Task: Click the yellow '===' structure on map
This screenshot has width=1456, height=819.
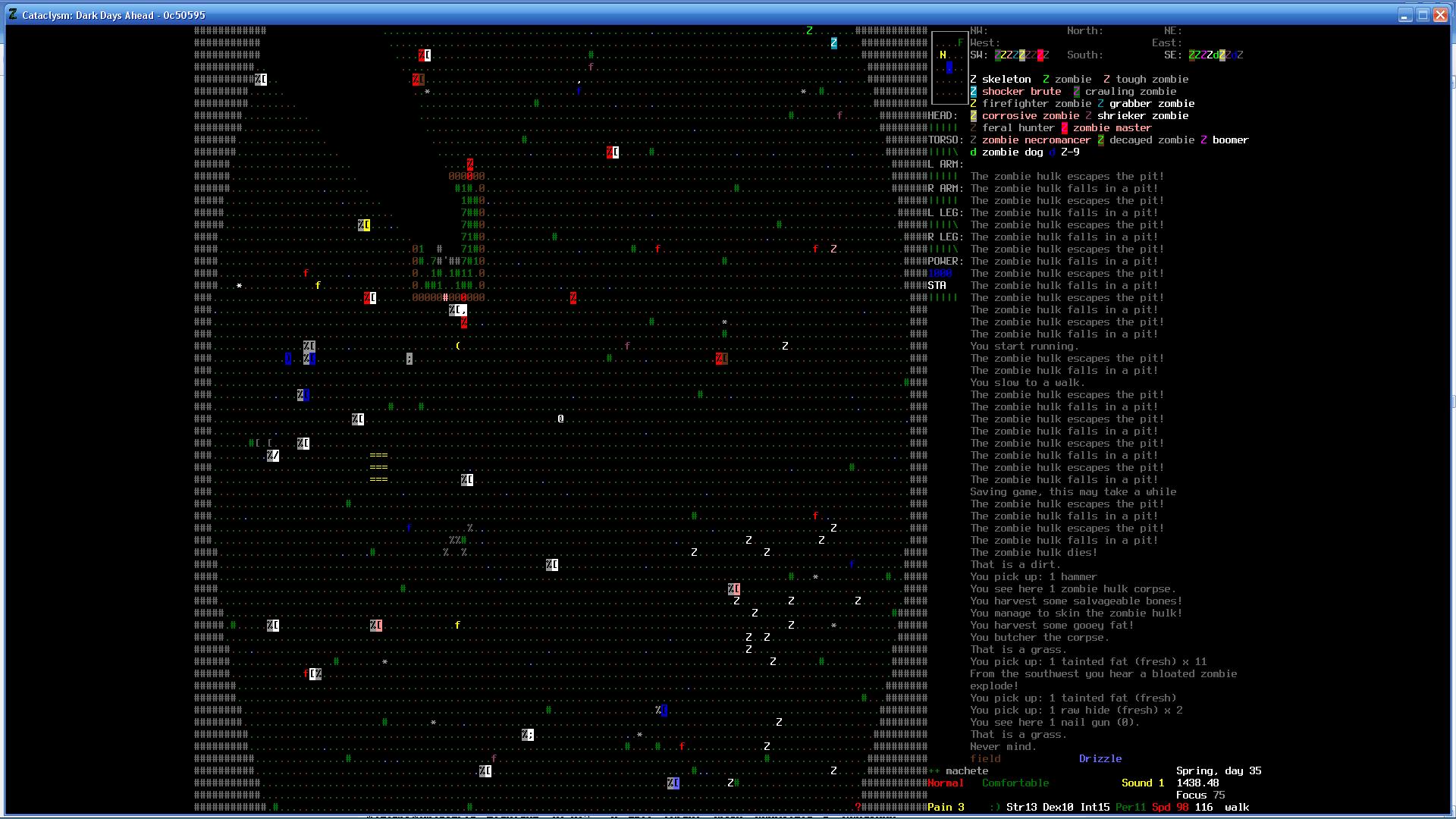Action: [378, 467]
